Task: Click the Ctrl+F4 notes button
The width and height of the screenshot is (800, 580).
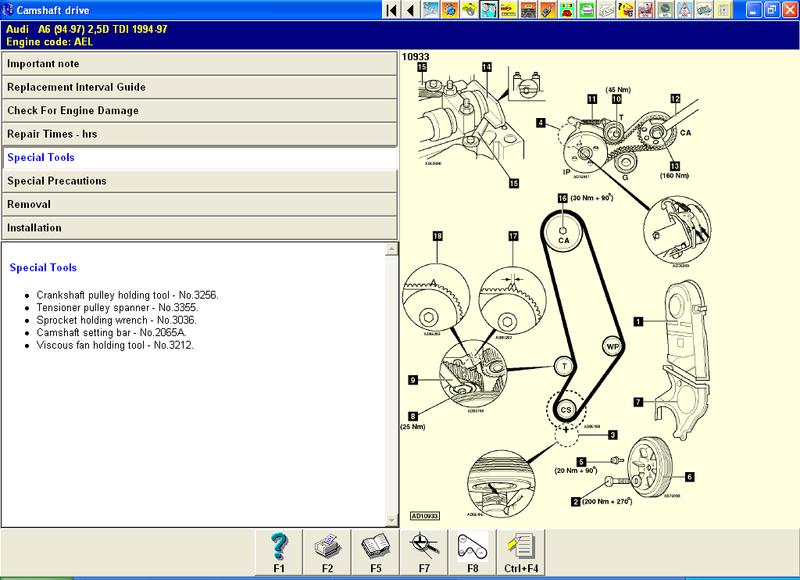Action: (518, 552)
